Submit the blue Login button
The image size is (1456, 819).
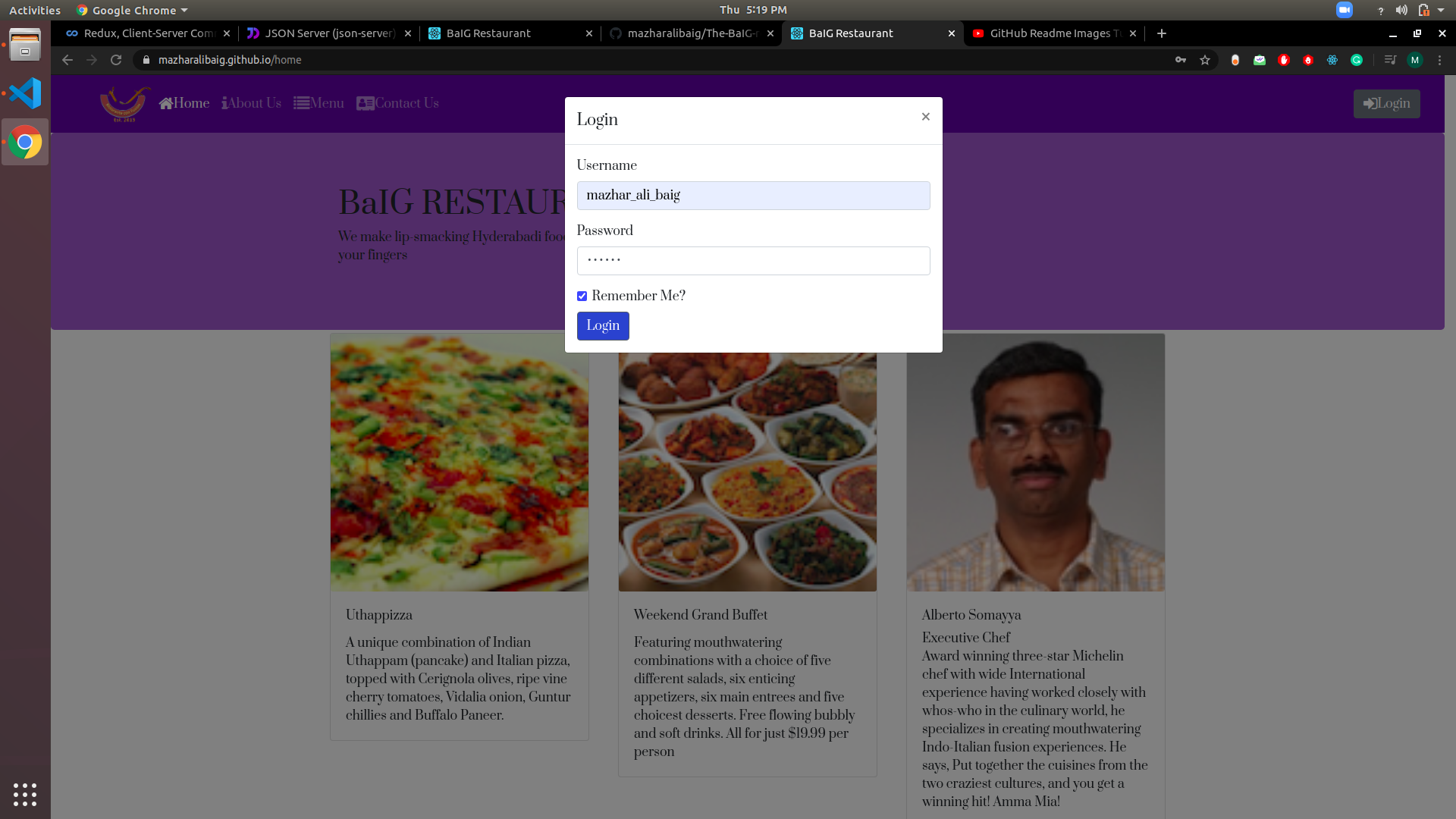603,326
